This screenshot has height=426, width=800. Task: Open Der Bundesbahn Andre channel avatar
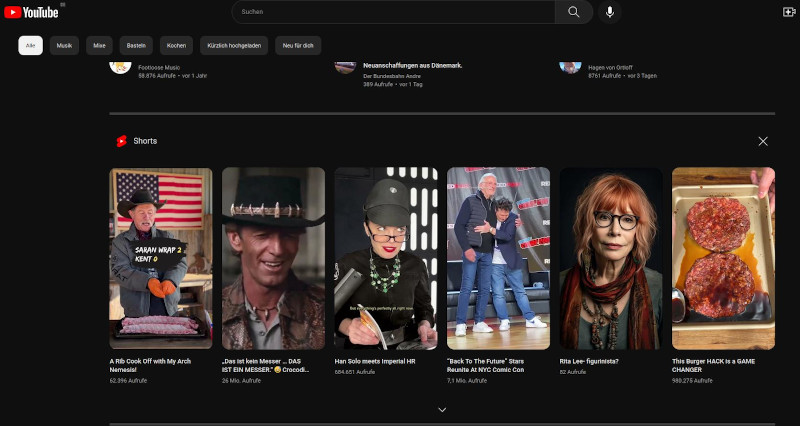tap(345, 66)
